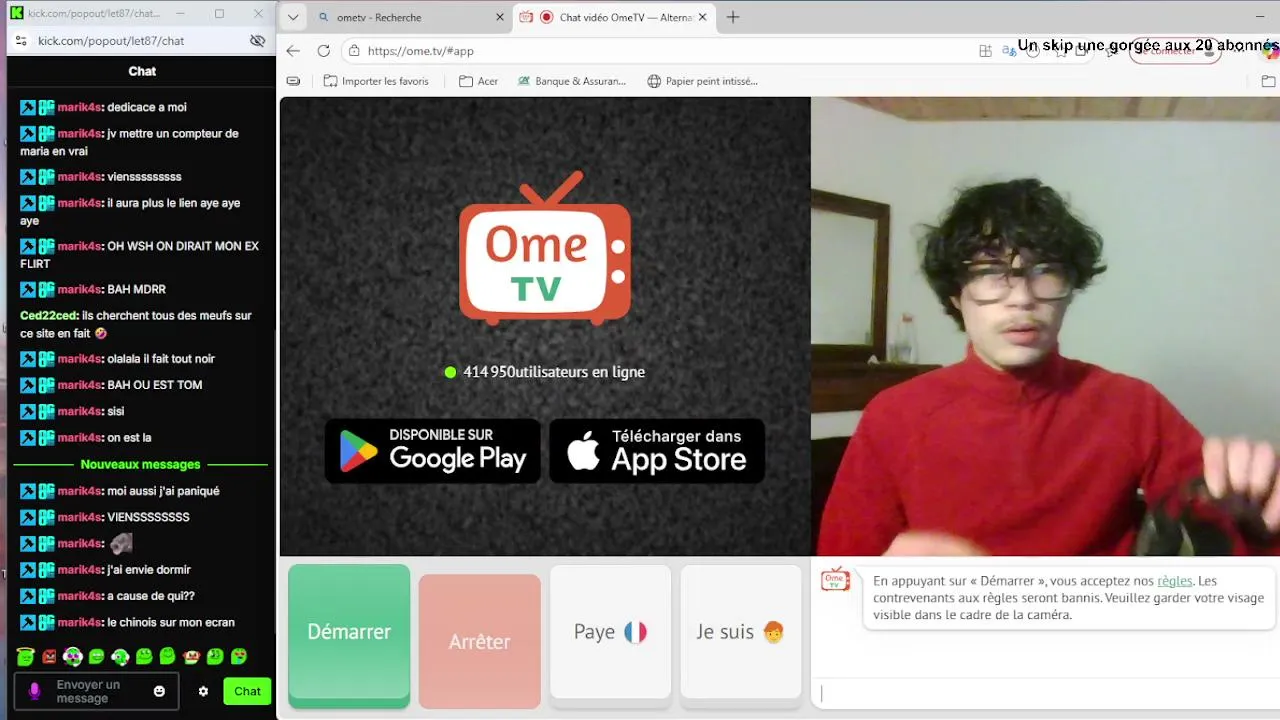Click the OmeTV logo in the video panel
Screen dimensions: 1280x720
(x=545, y=248)
